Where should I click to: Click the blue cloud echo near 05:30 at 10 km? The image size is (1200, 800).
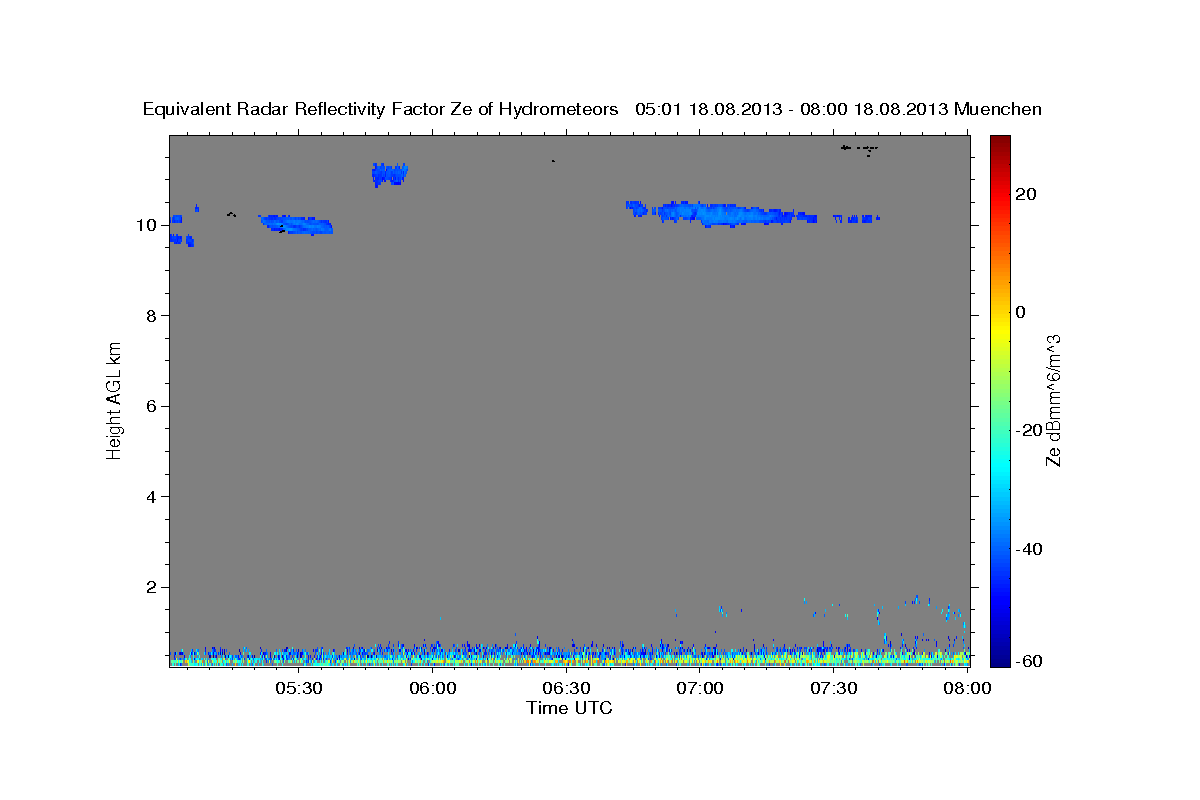(x=296, y=224)
